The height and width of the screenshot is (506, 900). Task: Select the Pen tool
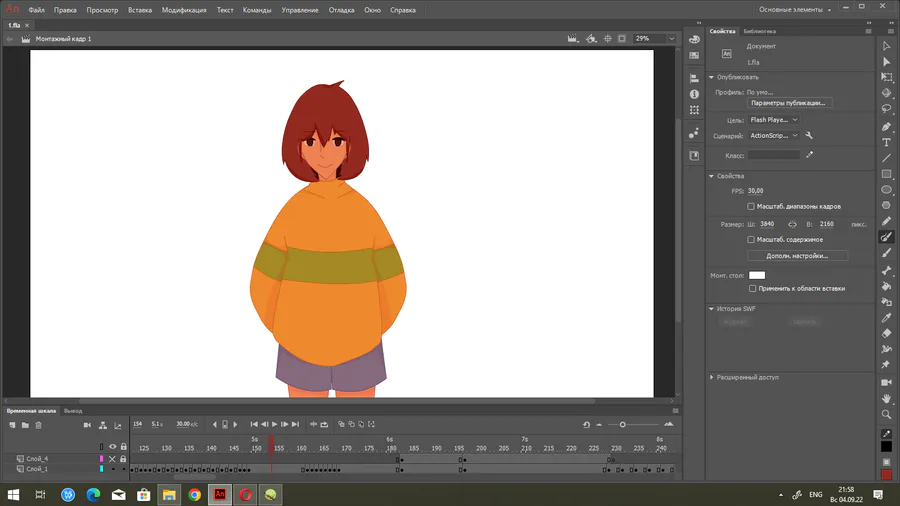click(x=886, y=126)
